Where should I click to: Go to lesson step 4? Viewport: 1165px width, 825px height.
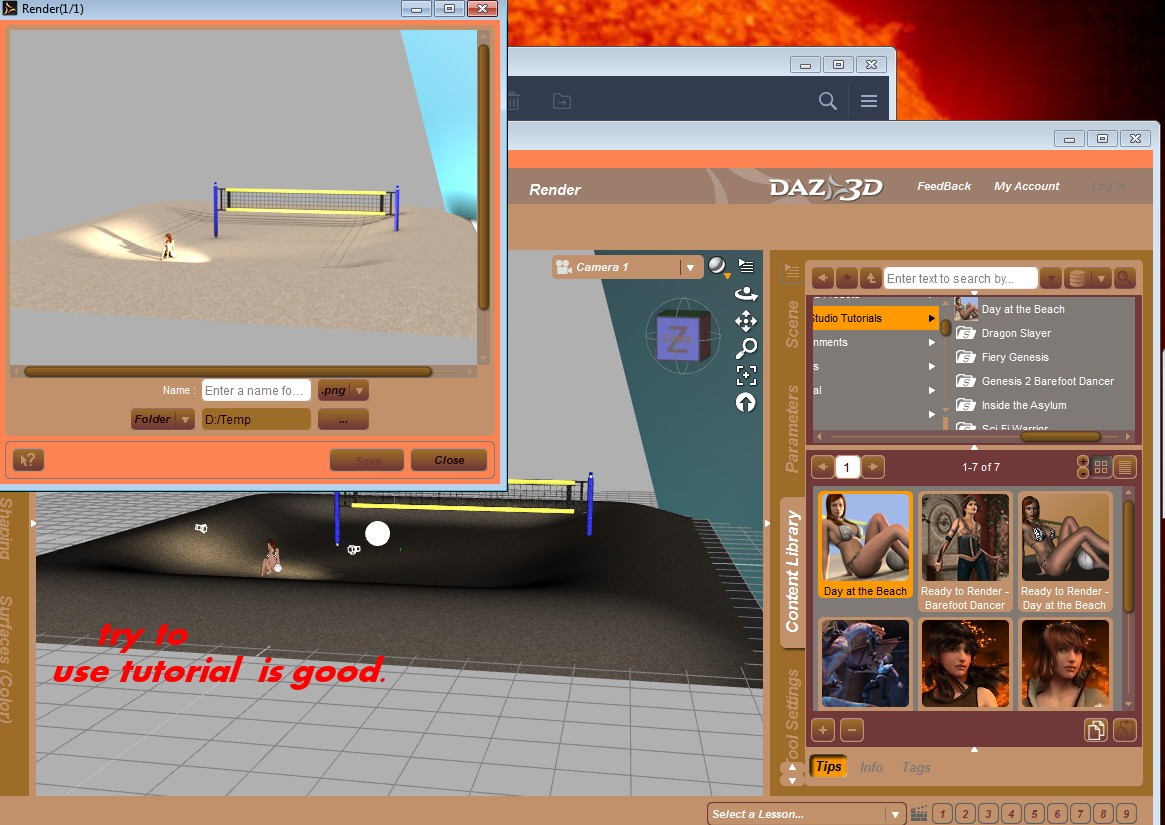1011,814
